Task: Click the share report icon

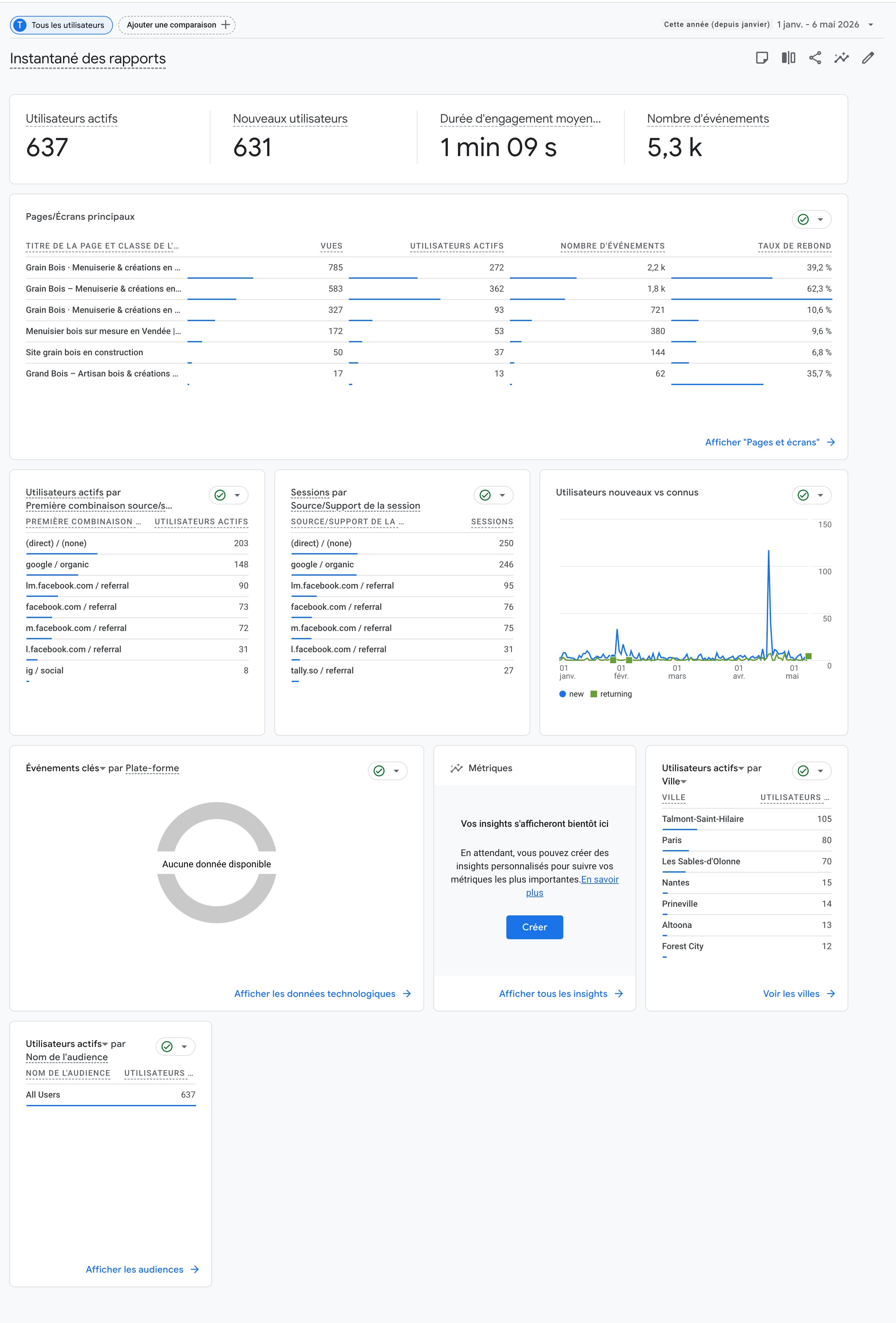Action: point(815,58)
